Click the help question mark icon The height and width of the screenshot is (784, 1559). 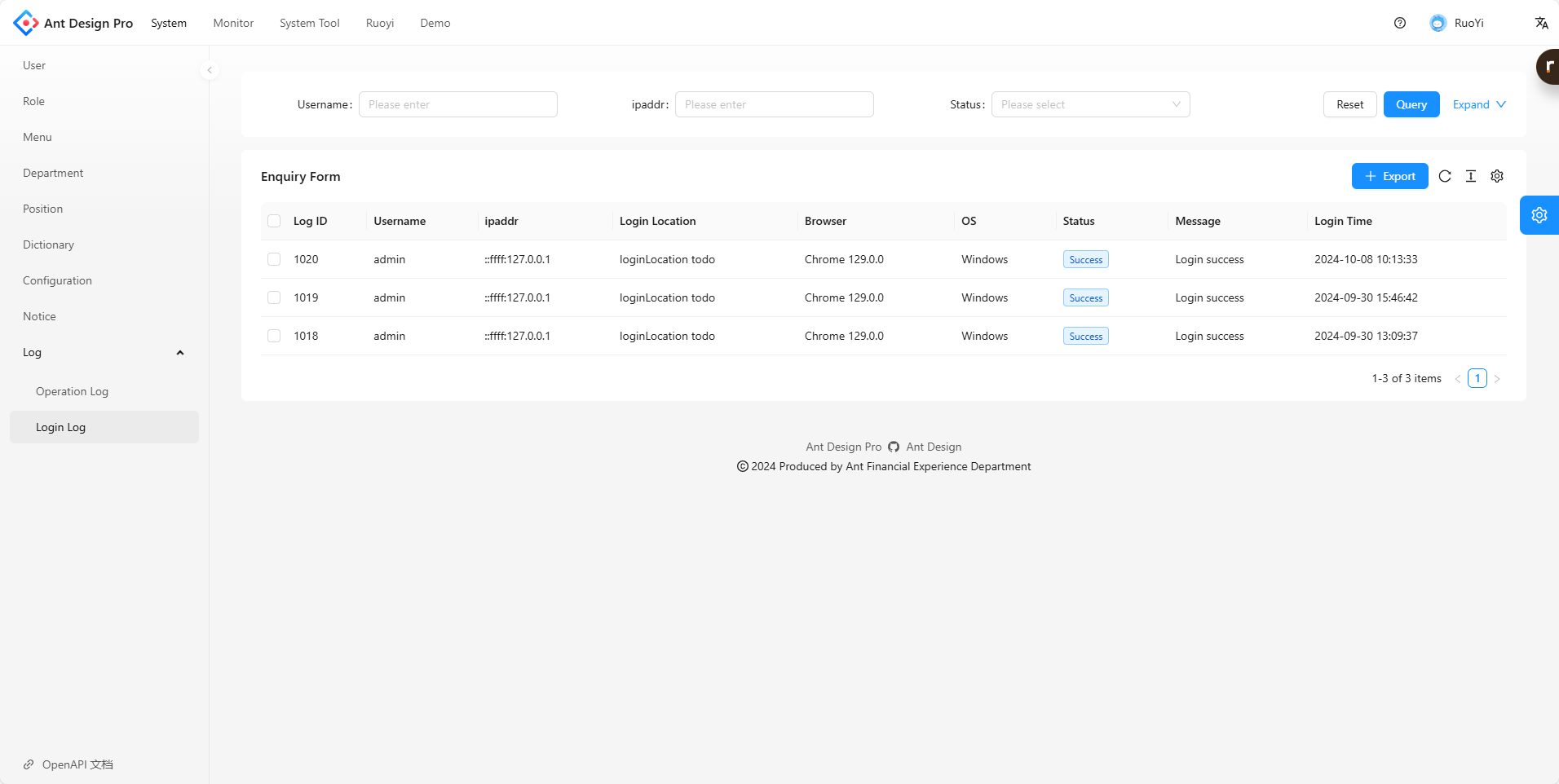tap(1400, 23)
